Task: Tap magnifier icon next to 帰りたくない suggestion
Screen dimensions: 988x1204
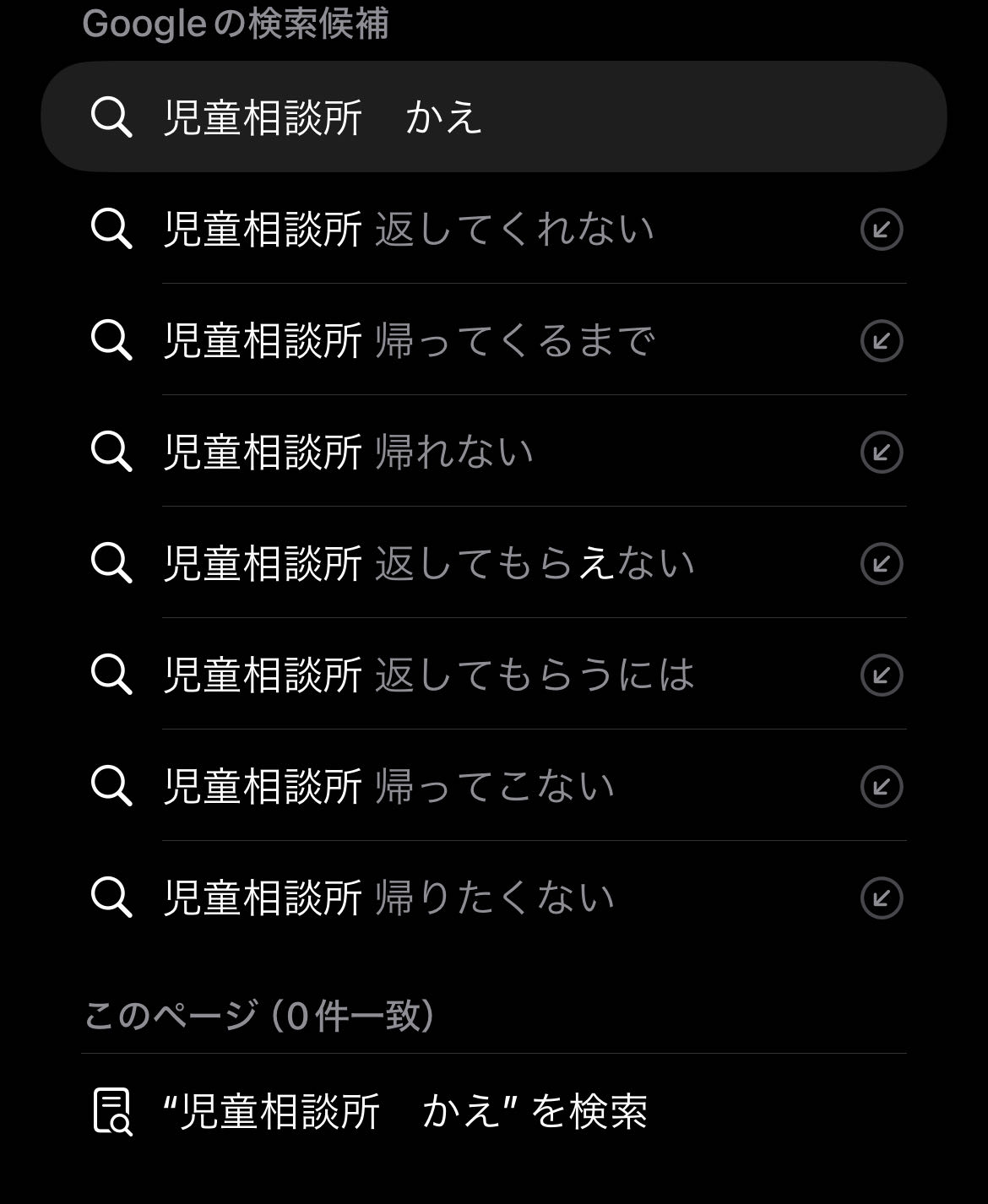Action: (x=111, y=898)
